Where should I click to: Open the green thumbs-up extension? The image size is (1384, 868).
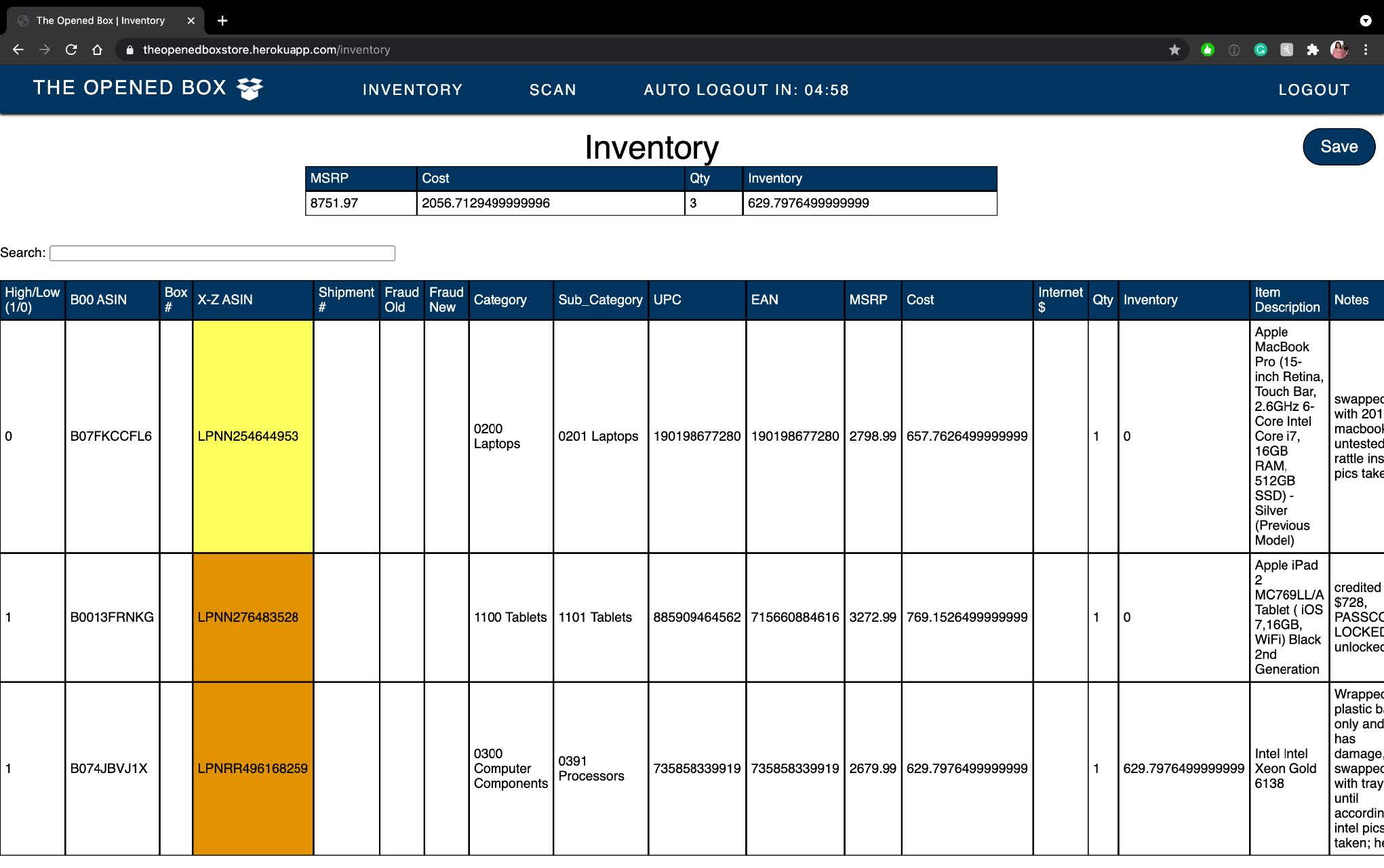tap(1208, 50)
